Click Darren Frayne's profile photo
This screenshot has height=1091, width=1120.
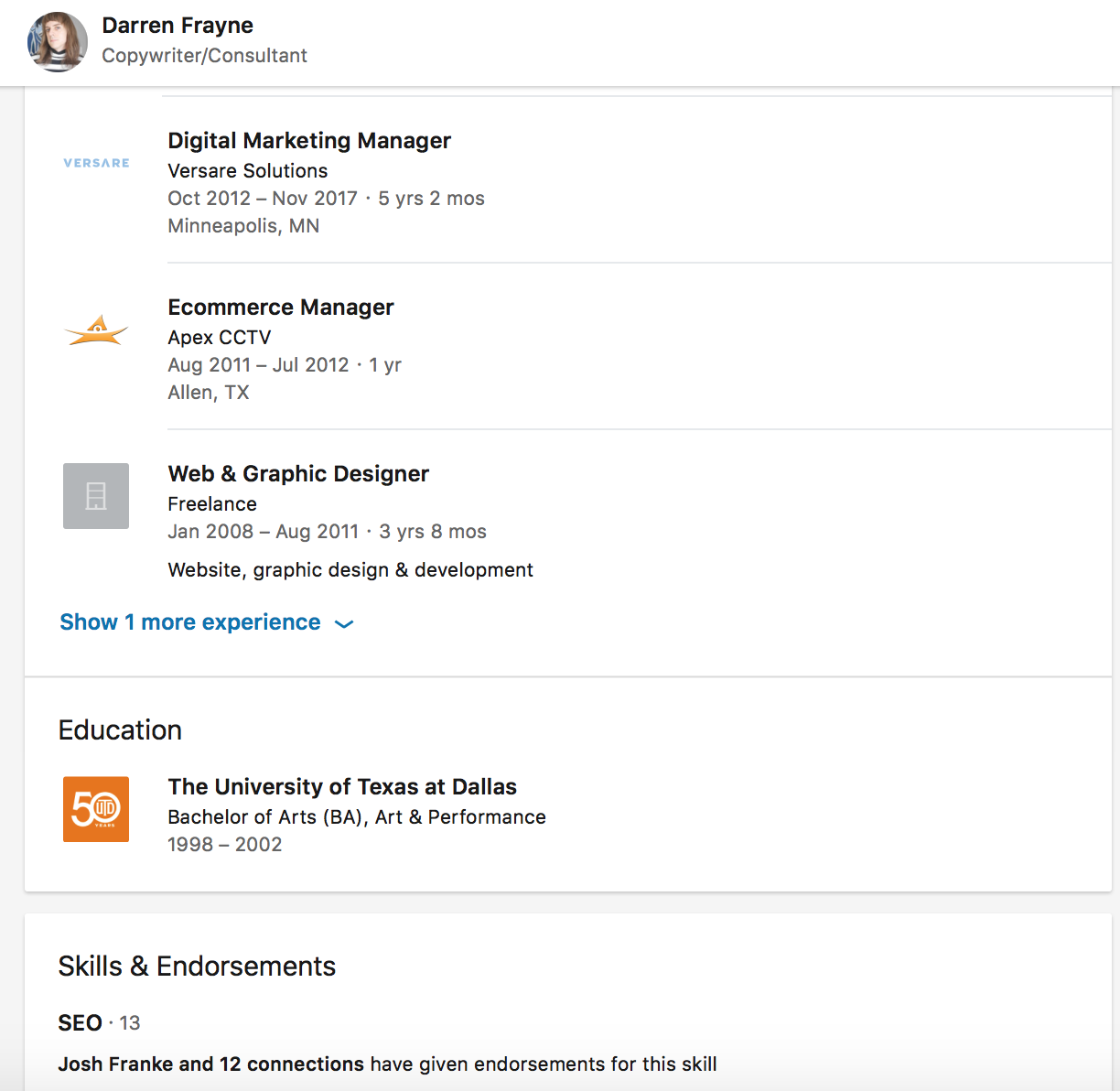click(x=58, y=41)
